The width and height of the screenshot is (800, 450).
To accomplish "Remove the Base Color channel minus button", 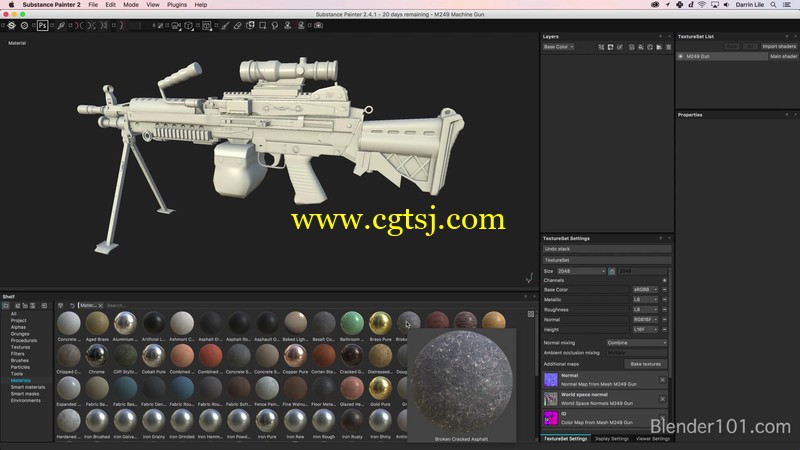I will coord(664,290).
